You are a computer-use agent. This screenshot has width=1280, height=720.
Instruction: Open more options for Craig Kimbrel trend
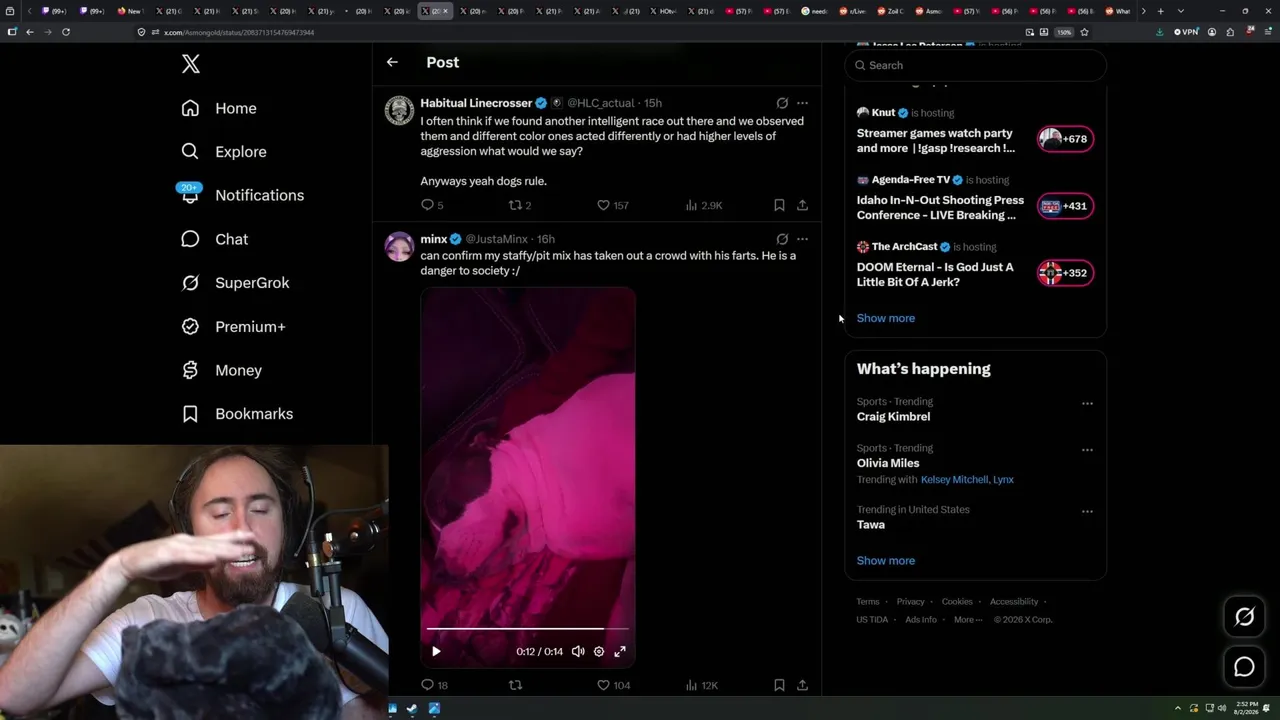[1087, 404]
